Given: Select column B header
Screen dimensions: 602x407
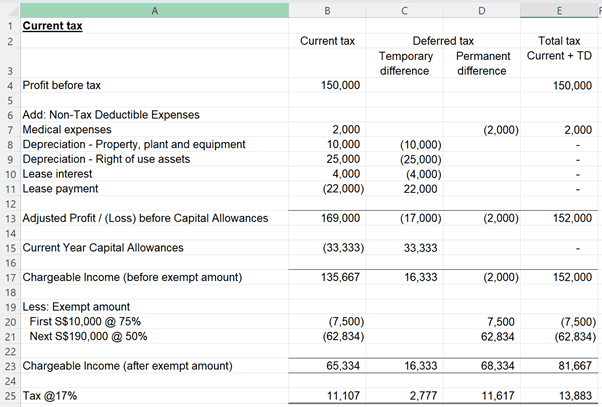Looking at the screenshot, I should pos(327,11).
